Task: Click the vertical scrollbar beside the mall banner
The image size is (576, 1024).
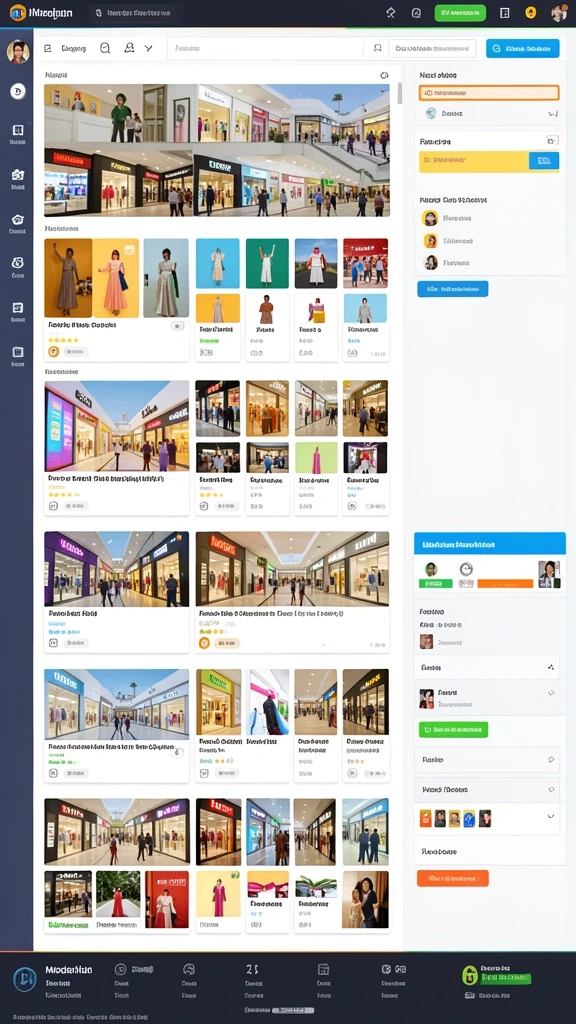Action: click(x=400, y=93)
